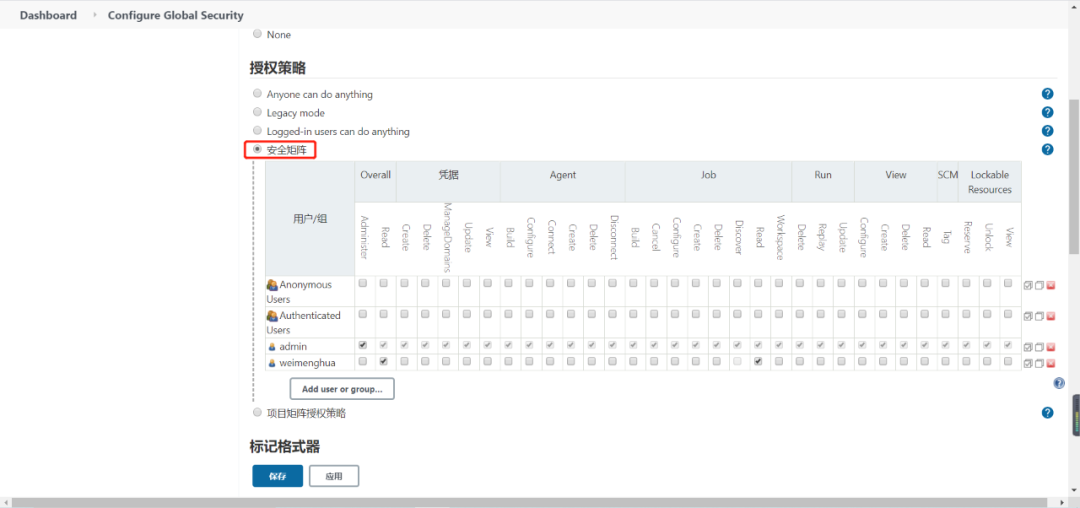This screenshot has width=1080, height=508.
Task: Remove the Anonymous Users row
Action: coord(1050,285)
